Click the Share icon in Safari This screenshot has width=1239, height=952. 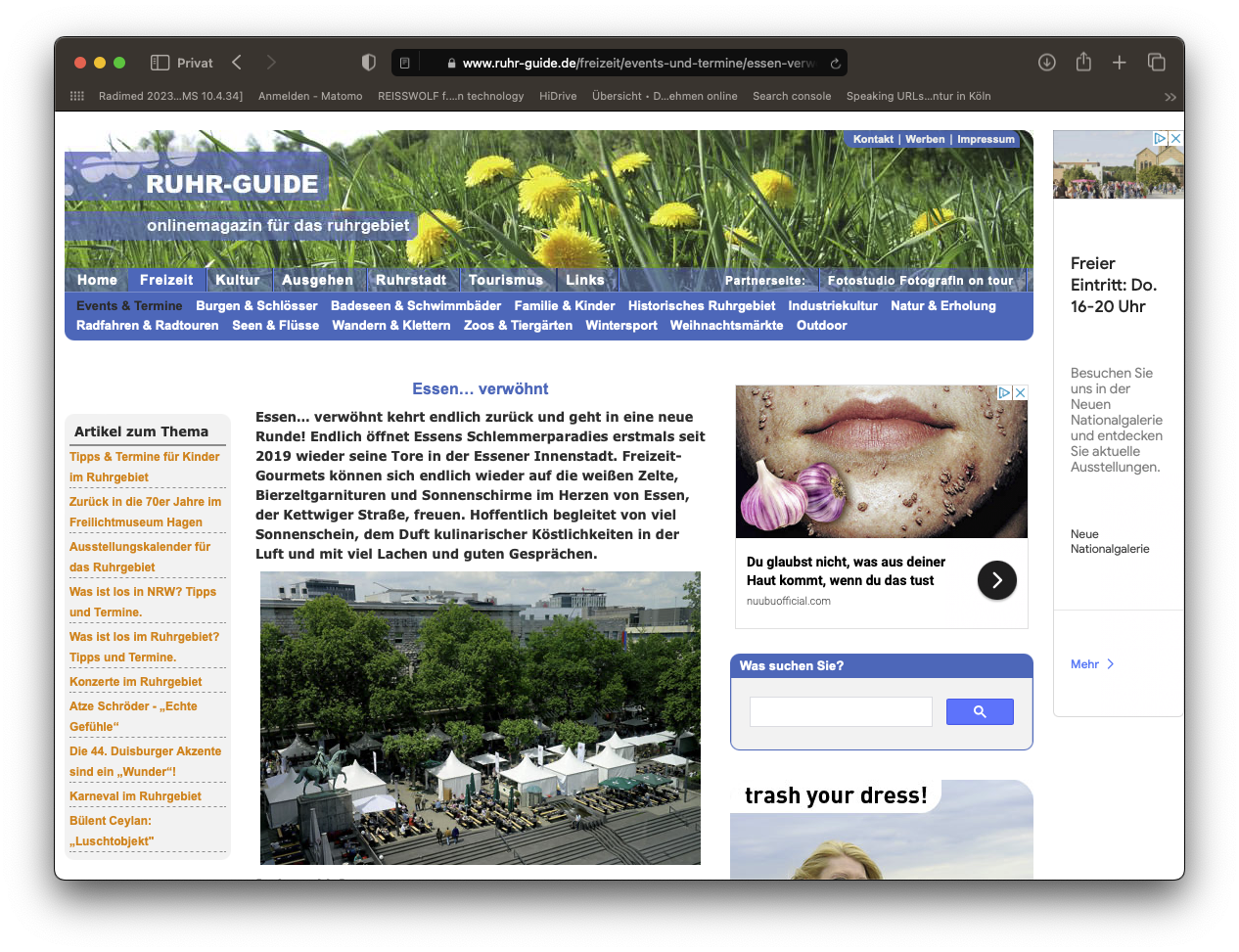(1083, 63)
